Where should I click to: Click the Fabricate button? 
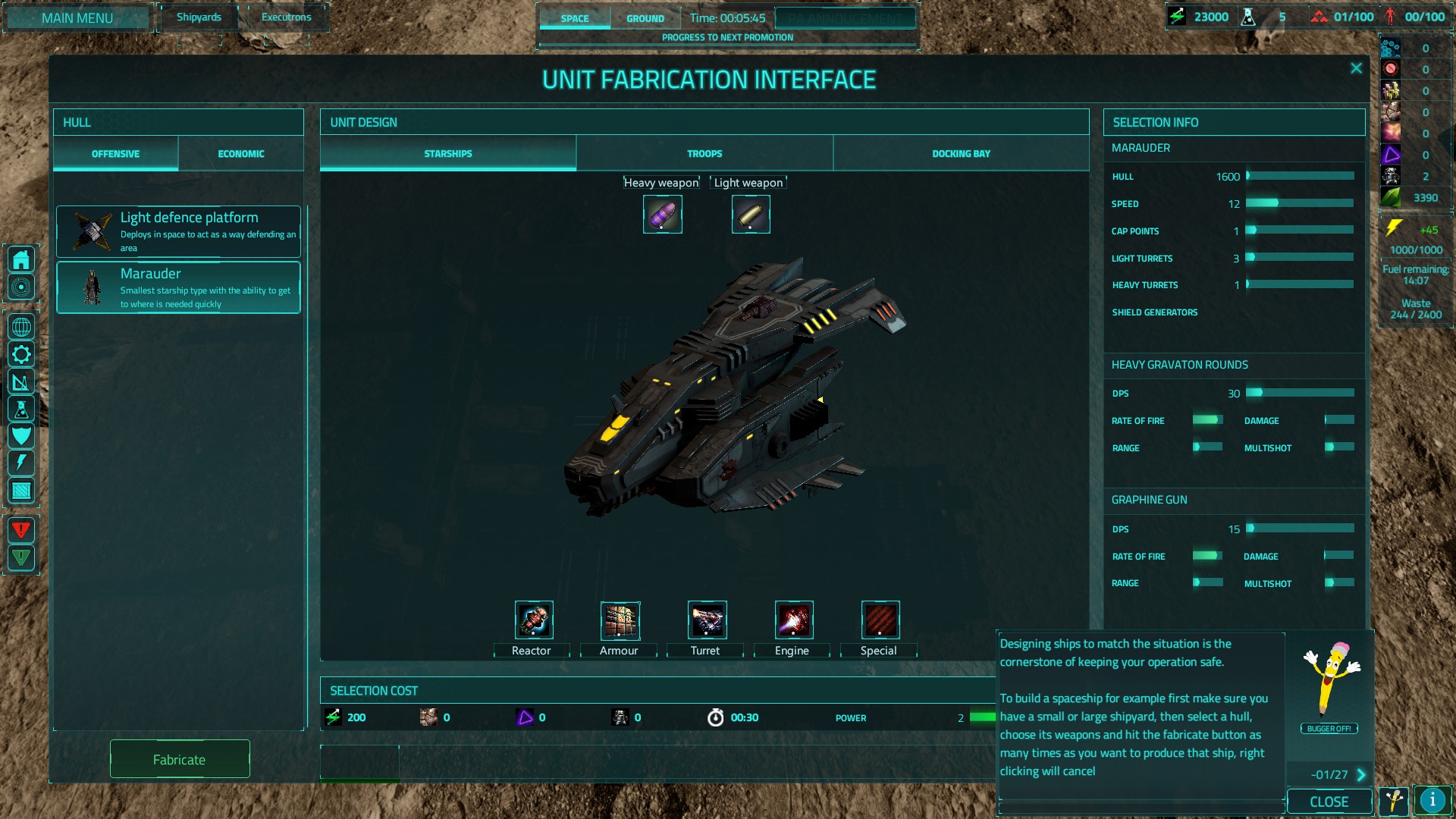[180, 759]
